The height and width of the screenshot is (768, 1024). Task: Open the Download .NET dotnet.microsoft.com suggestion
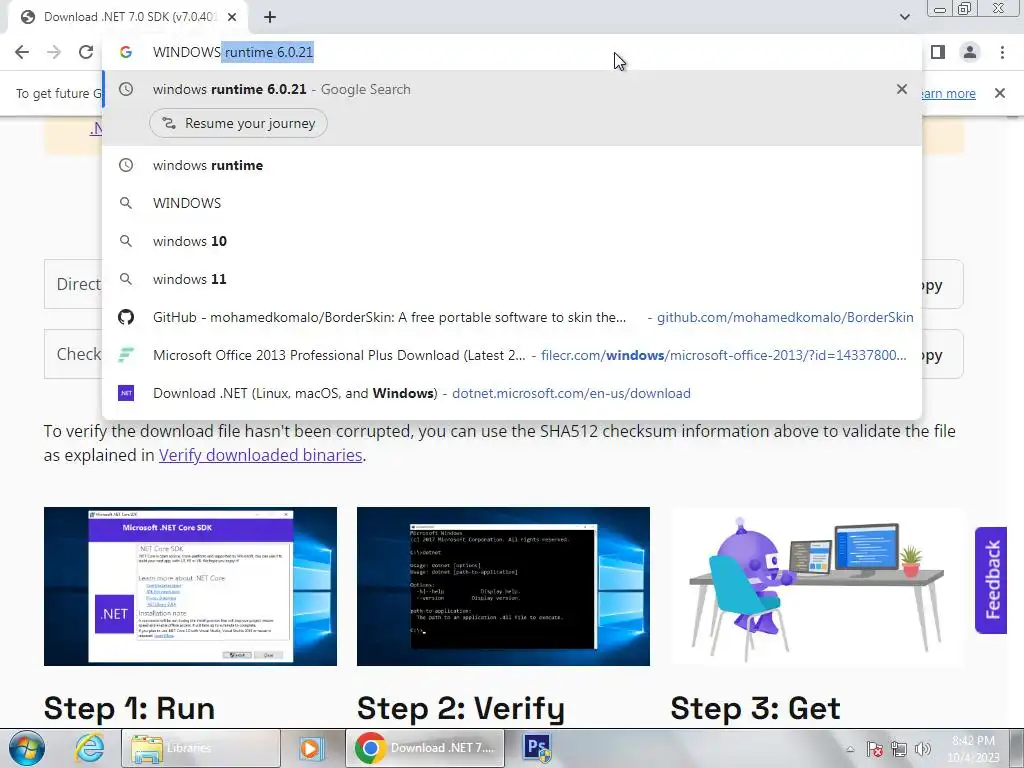coord(512,393)
